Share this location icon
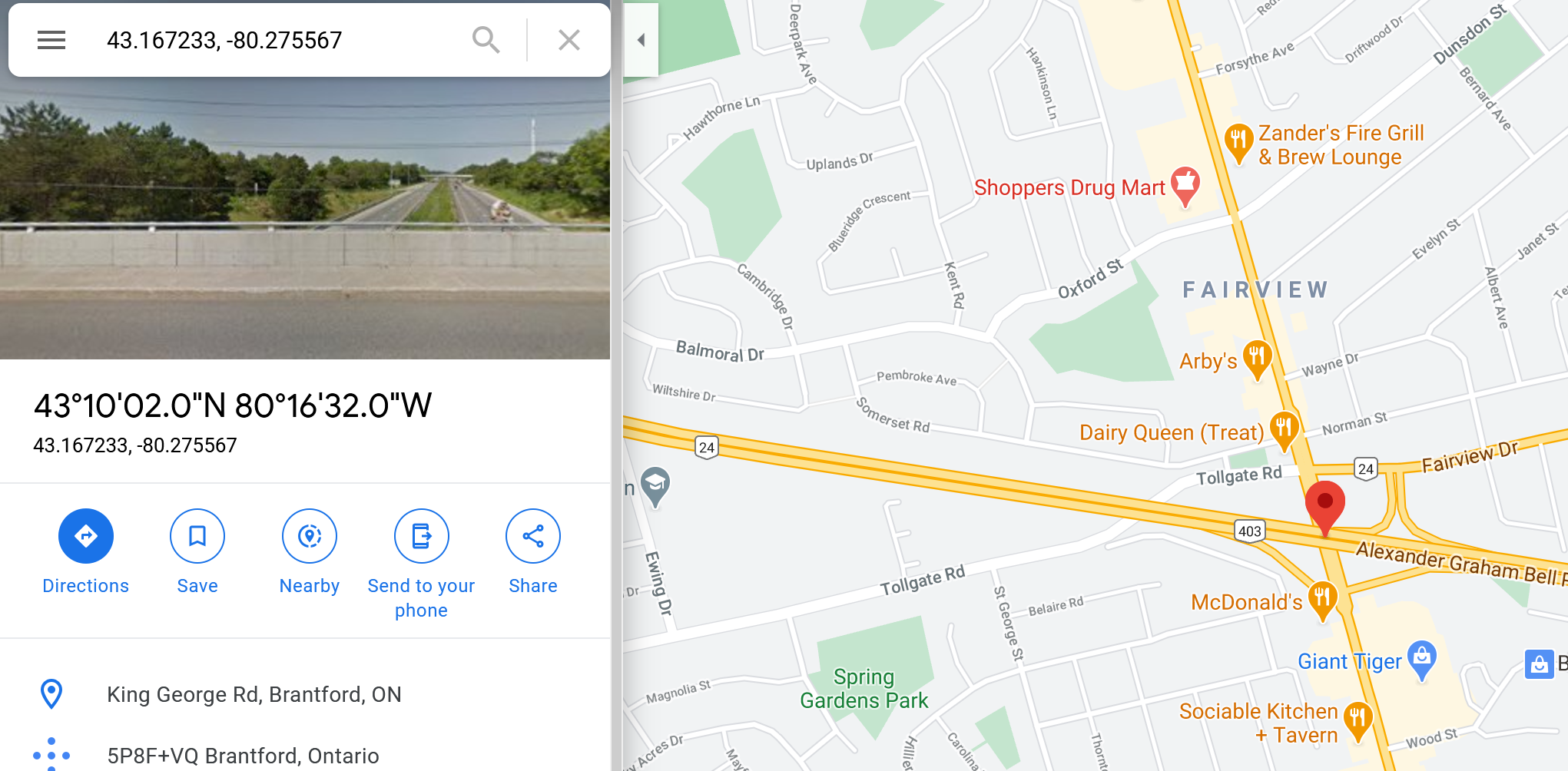 pyautogui.click(x=533, y=536)
